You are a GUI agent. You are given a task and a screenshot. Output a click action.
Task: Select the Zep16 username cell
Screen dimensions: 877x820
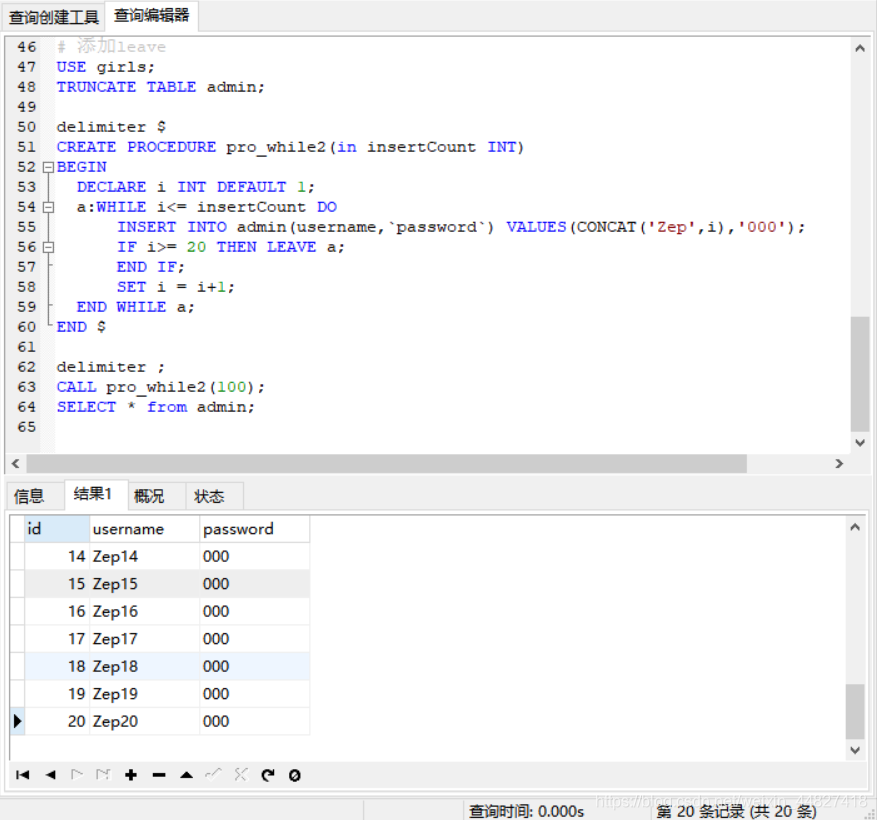click(144, 611)
